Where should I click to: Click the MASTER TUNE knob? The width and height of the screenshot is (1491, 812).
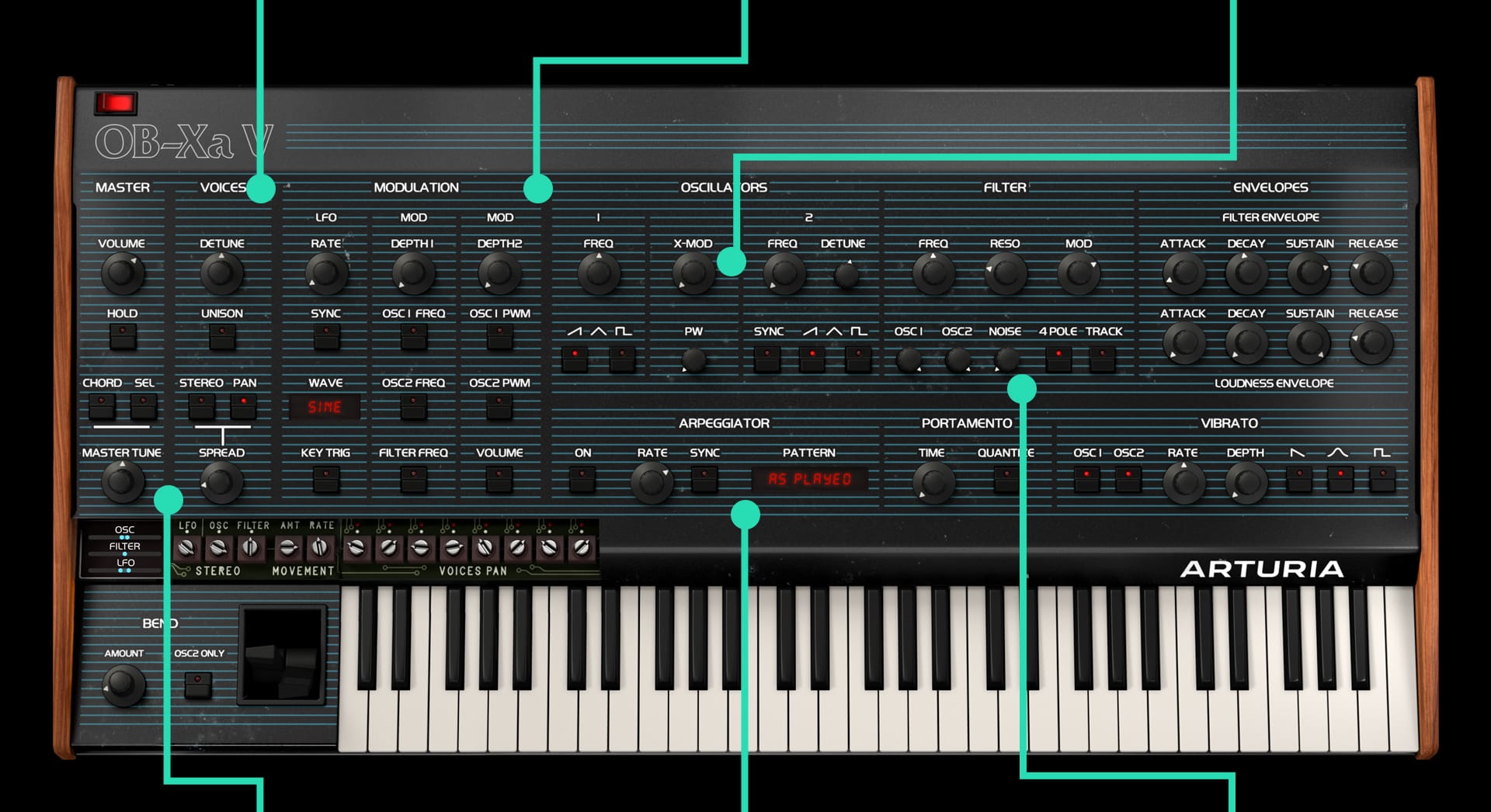point(122,482)
